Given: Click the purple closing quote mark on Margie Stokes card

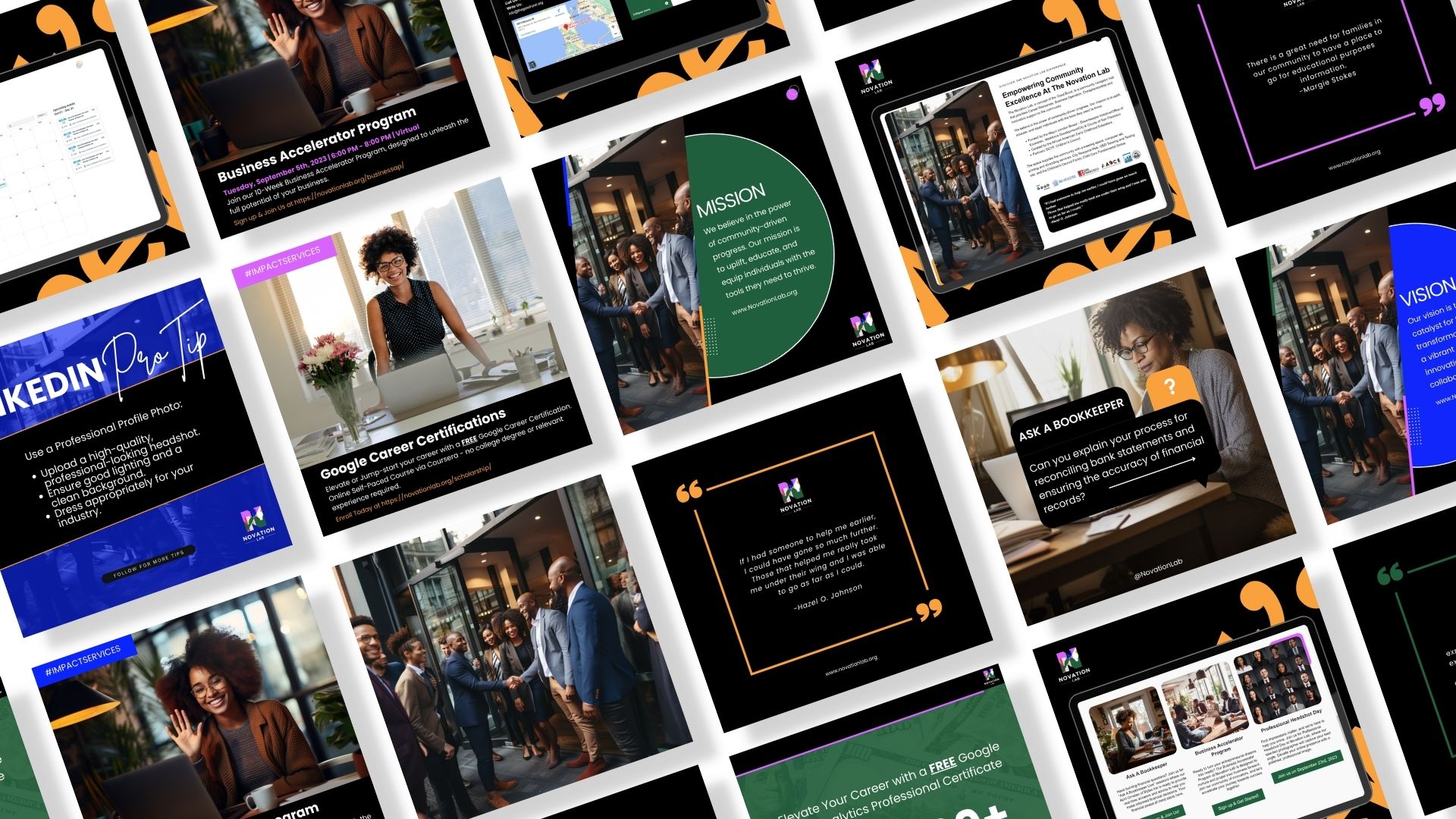Looking at the screenshot, I should tap(1432, 105).
